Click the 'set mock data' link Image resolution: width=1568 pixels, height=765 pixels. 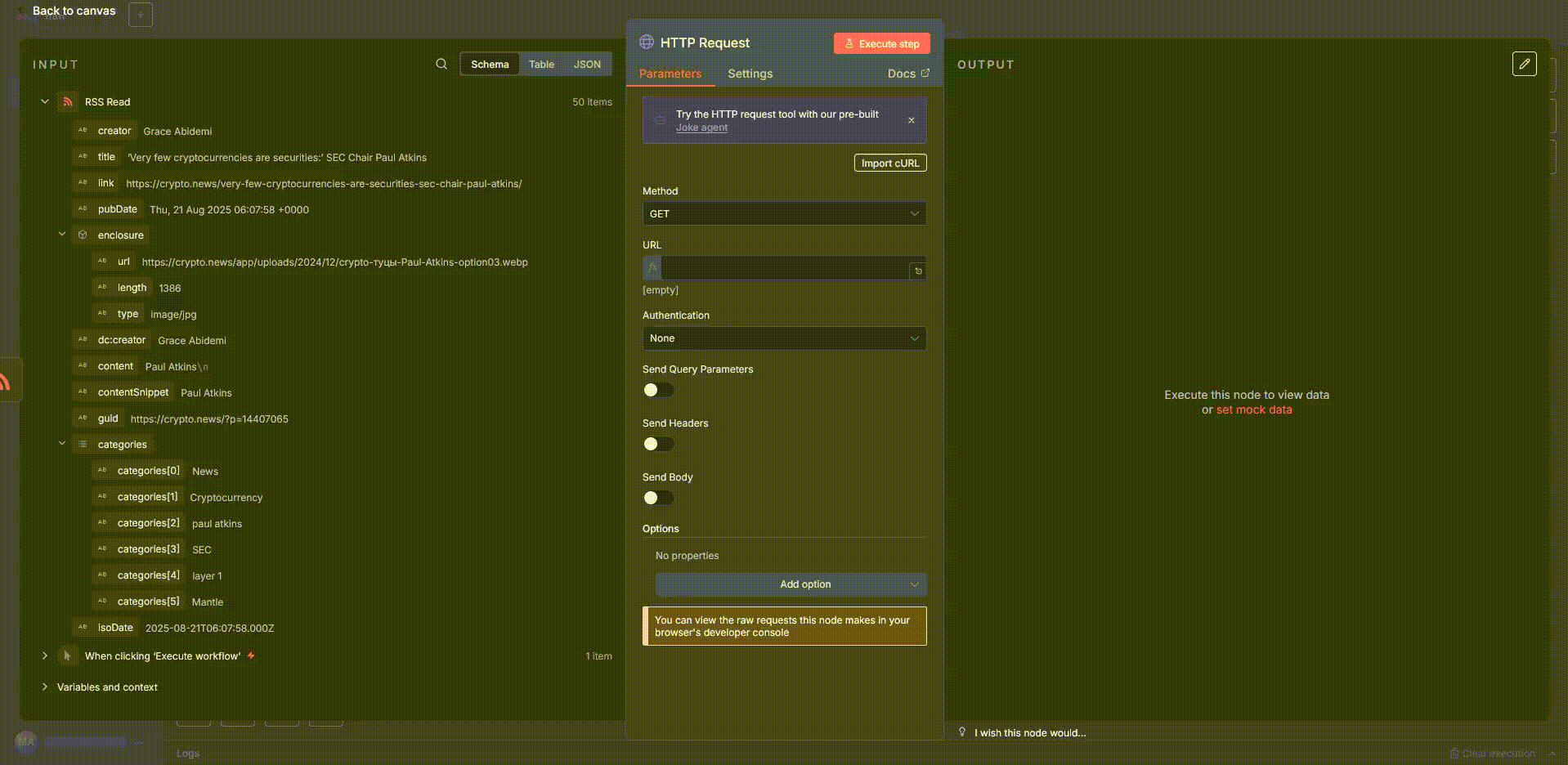coord(1253,410)
